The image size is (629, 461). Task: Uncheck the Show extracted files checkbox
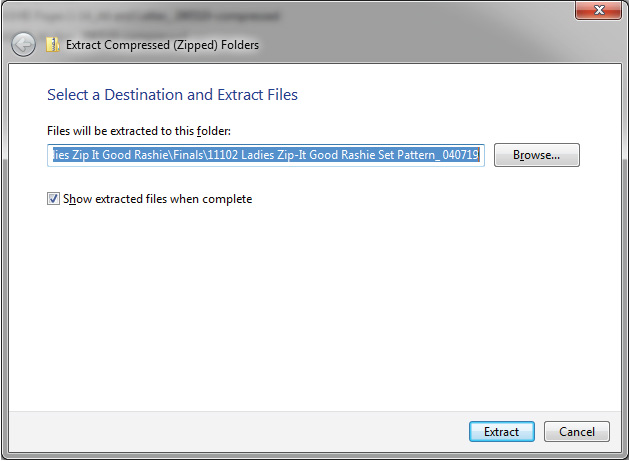click(53, 199)
